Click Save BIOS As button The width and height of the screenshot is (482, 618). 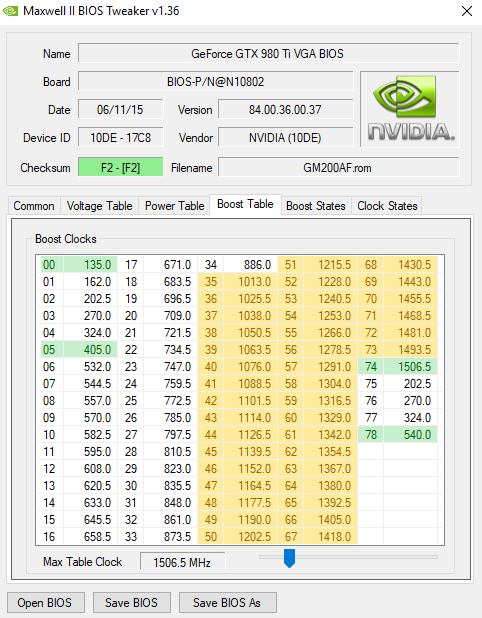pos(227,603)
